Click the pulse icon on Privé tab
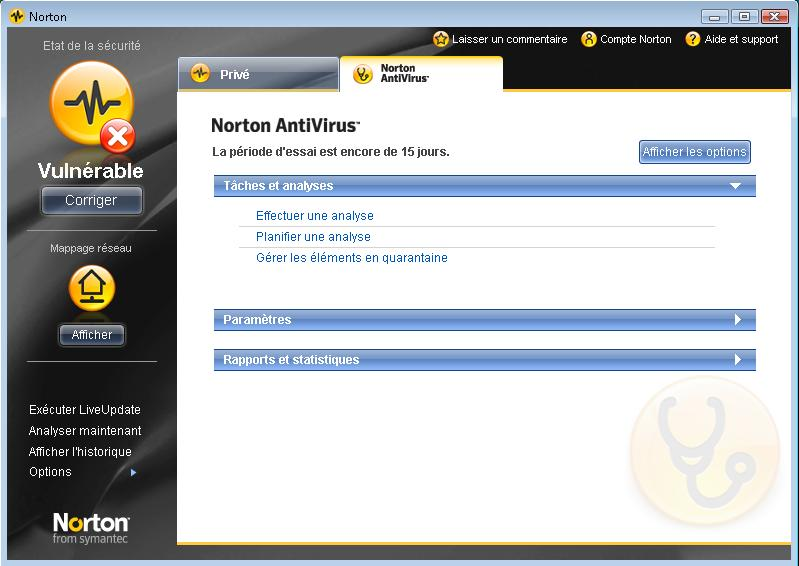799x566 pixels. (200, 74)
